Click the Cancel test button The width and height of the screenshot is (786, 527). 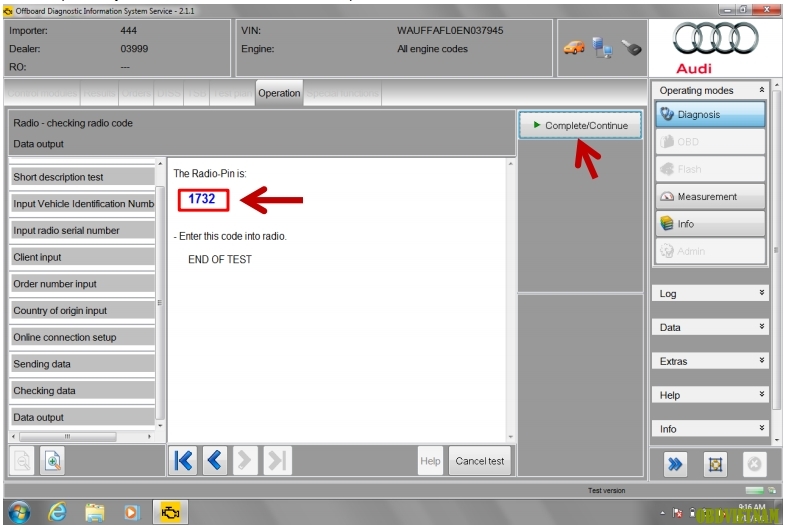[480, 461]
